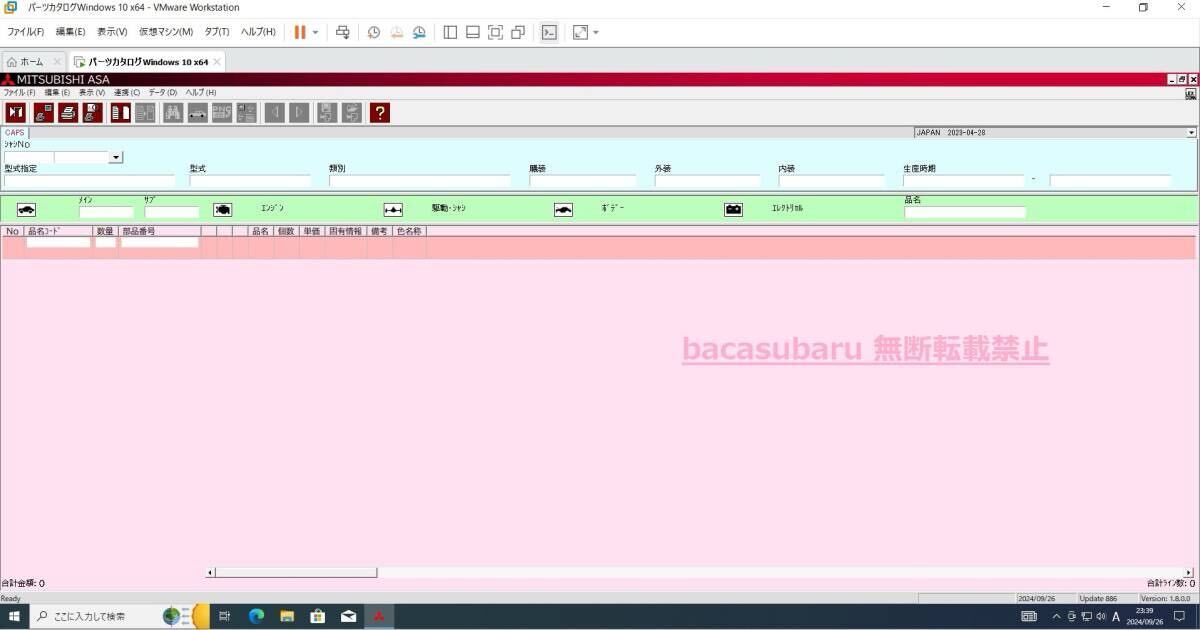Open the notification center icon
The width and height of the screenshot is (1200, 630).
click(x=1179, y=616)
